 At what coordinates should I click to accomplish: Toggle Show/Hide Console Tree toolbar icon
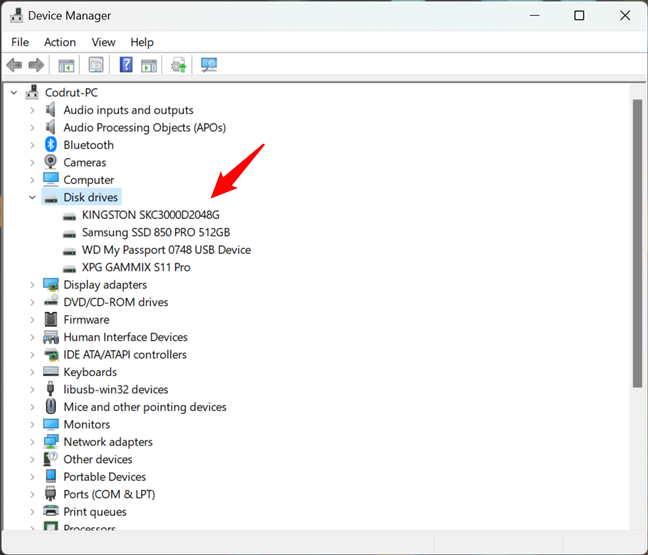[x=66, y=65]
